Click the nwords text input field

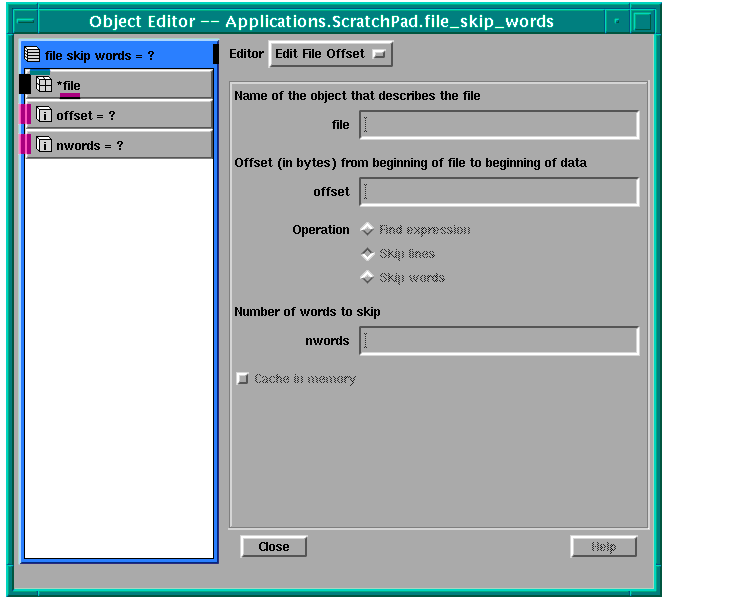pos(498,341)
